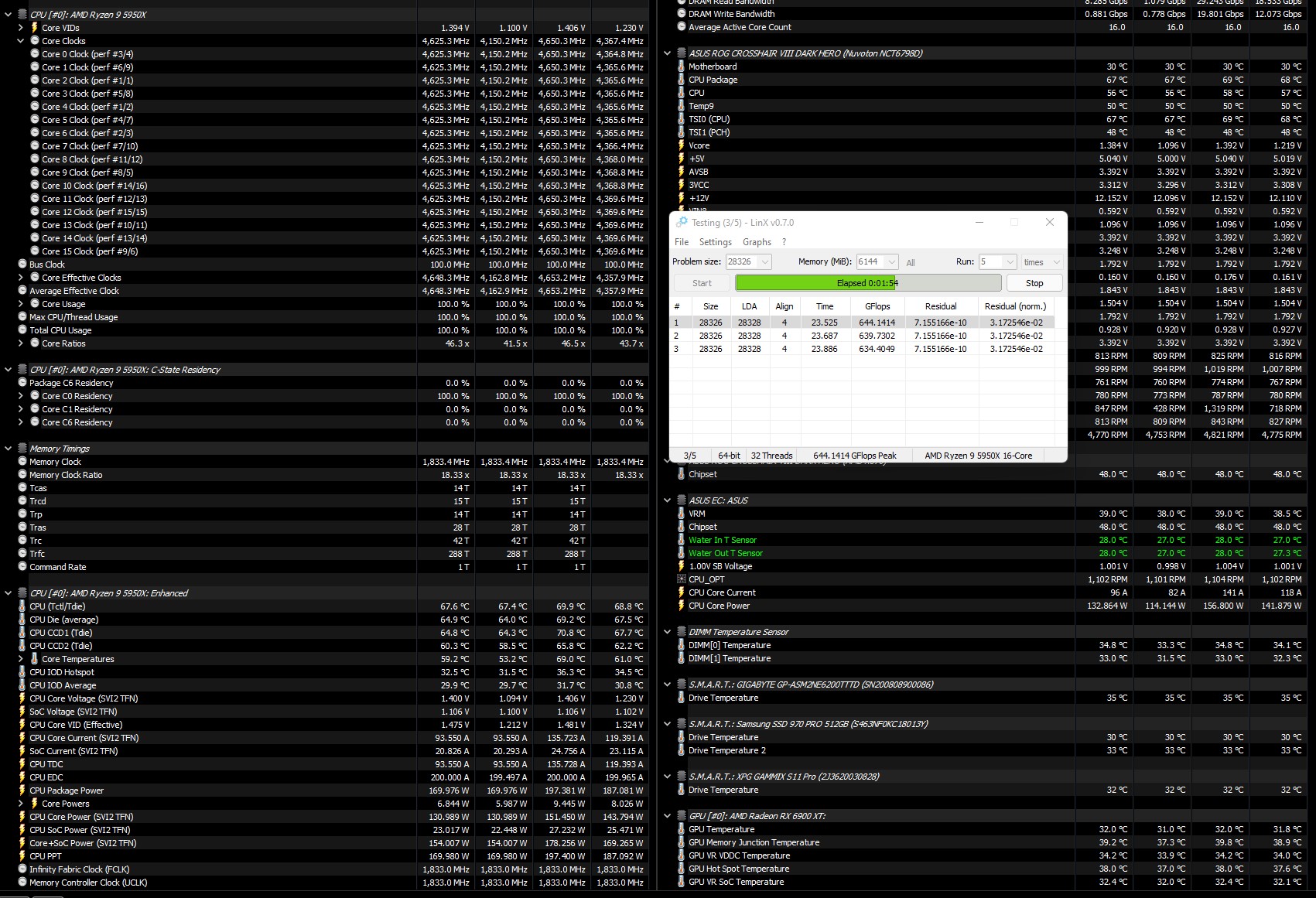Click the Tcas timing icon
Image resolution: width=1316 pixels, height=898 pixels.
(x=22, y=488)
